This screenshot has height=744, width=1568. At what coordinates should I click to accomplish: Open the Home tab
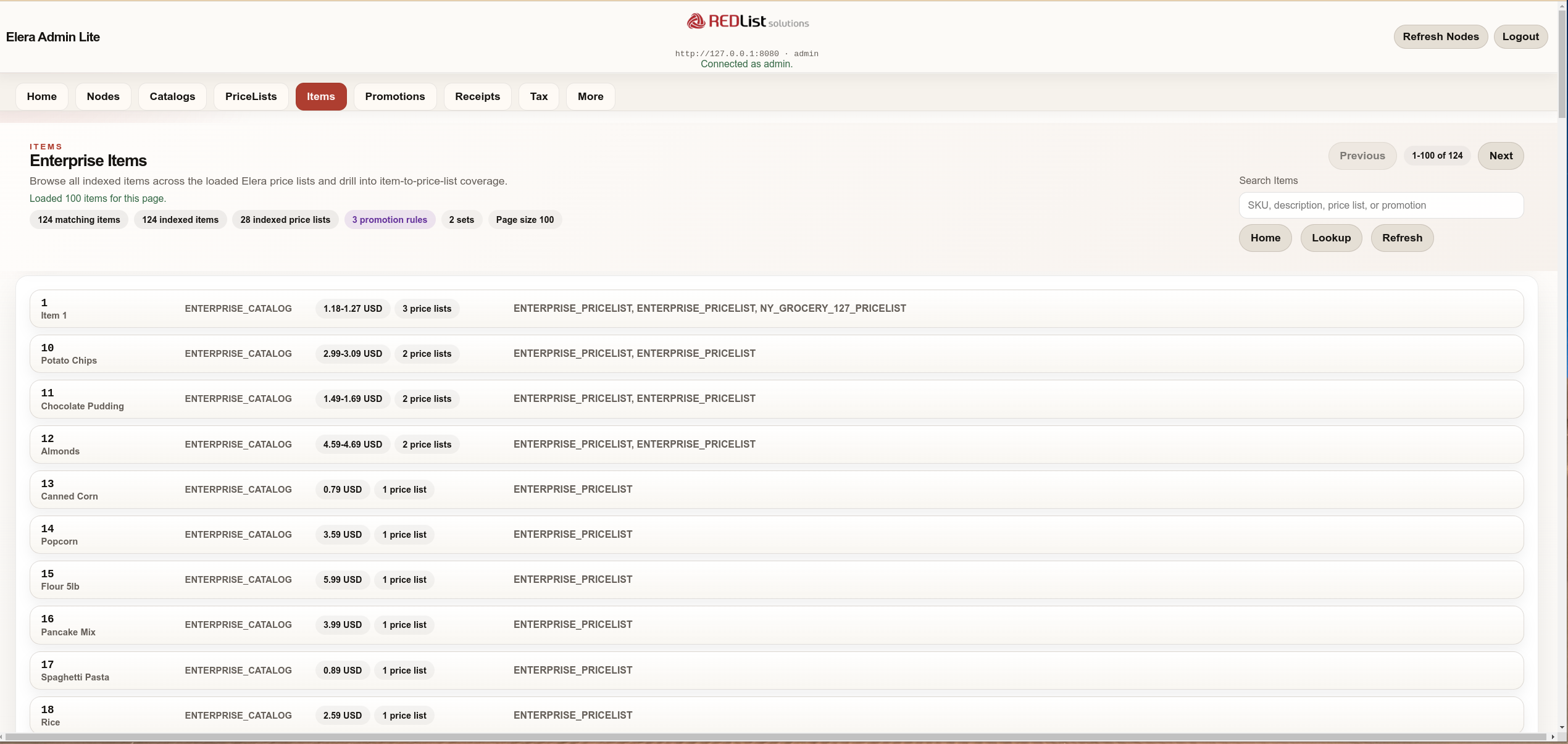tap(42, 96)
